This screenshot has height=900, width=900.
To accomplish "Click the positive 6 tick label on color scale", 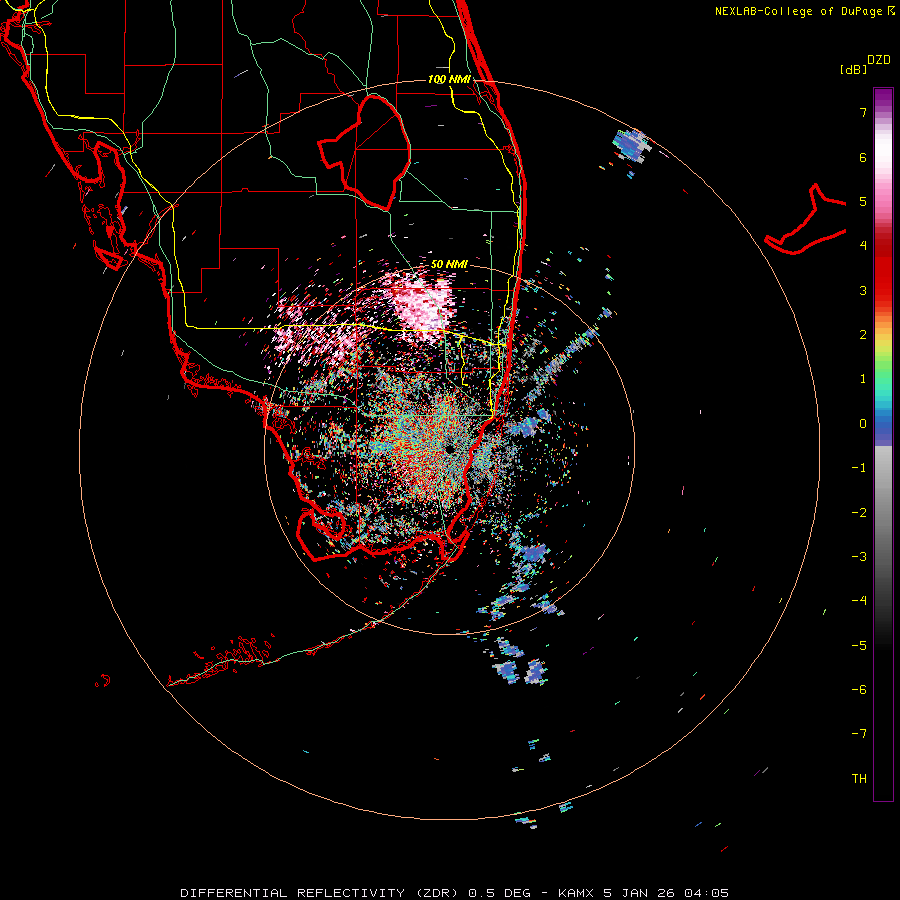I will (x=863, y=157).
